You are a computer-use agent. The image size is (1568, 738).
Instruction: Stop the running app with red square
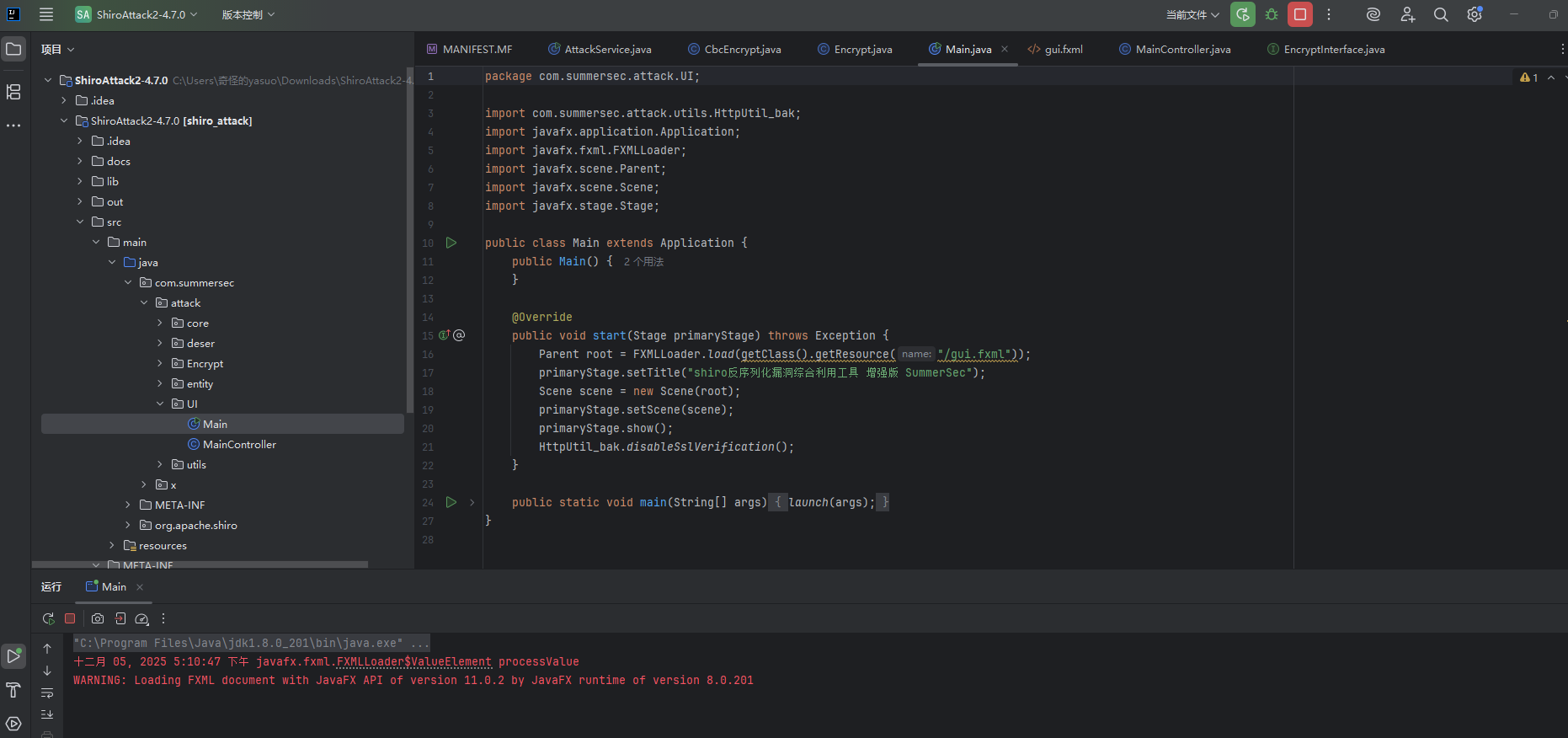tap(1300, 14)
